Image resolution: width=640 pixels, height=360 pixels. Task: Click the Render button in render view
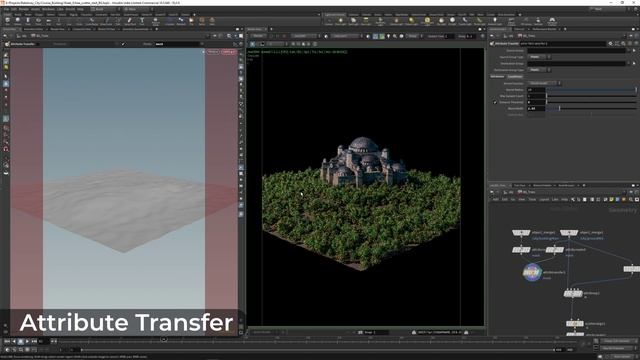pyautogui.click(x=258, y=36)
